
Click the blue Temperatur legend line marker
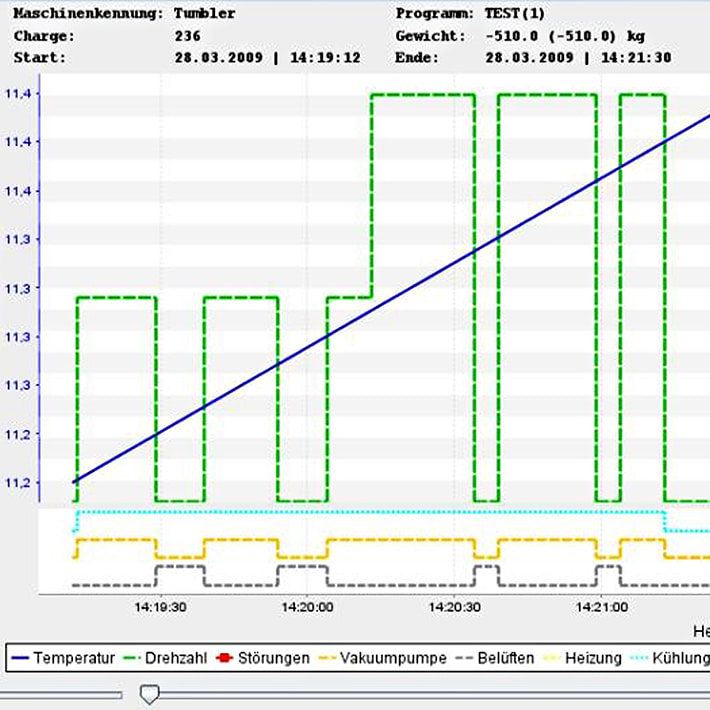pos(19,658)
